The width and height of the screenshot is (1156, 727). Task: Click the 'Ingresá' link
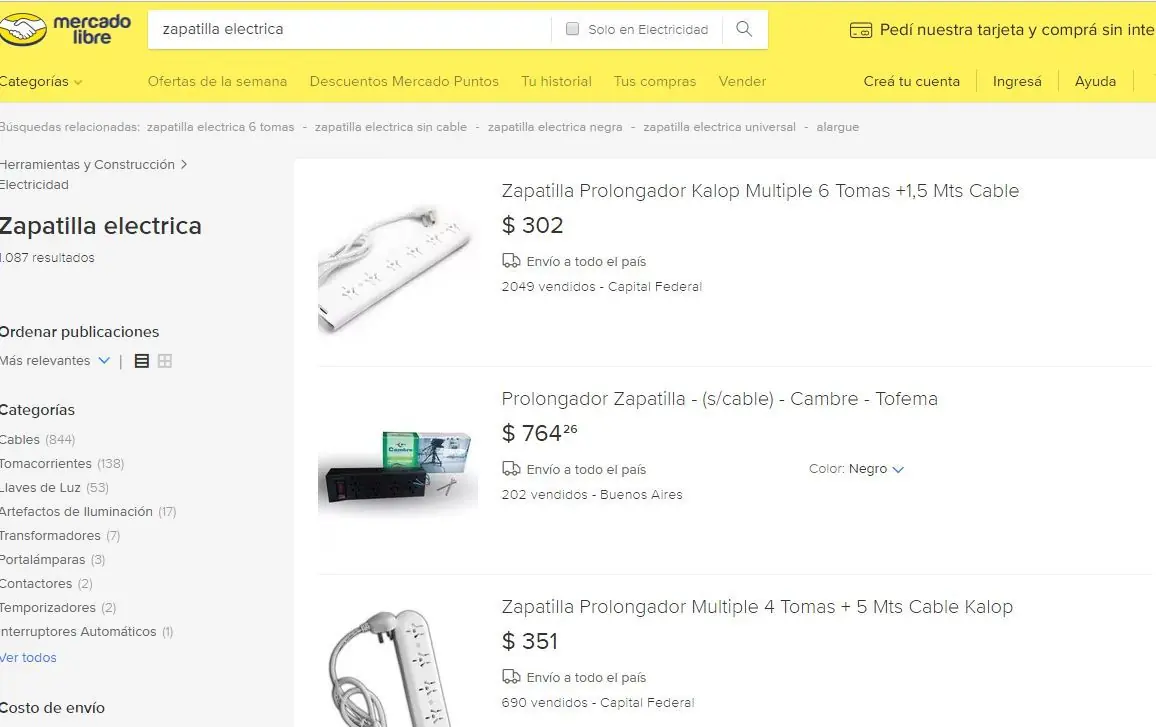point(1017,81)
